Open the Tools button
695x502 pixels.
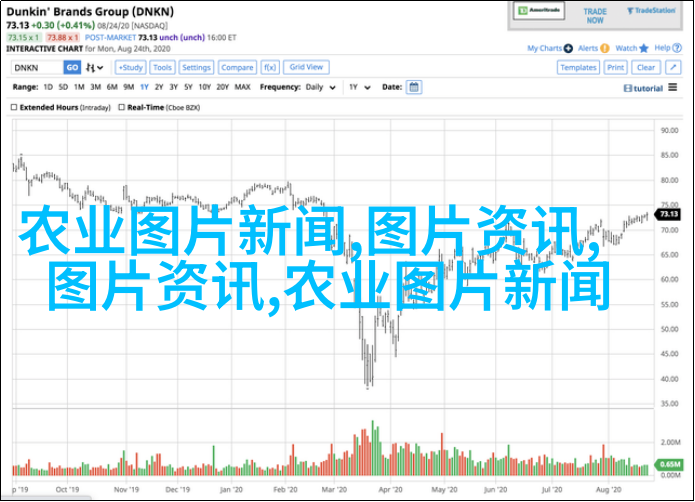[x=162, y=67]
